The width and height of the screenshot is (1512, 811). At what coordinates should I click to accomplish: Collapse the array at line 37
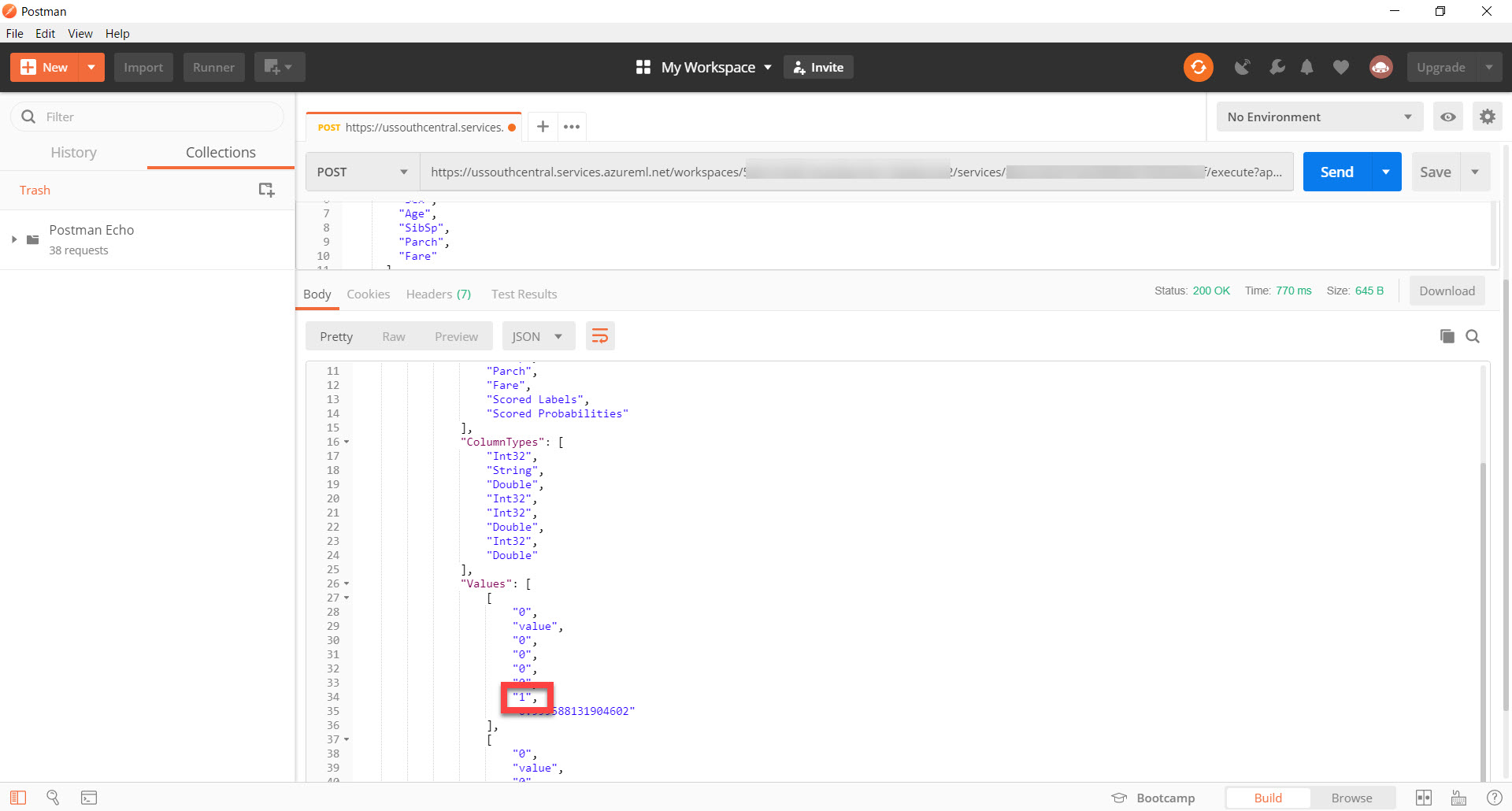[346, 740]
